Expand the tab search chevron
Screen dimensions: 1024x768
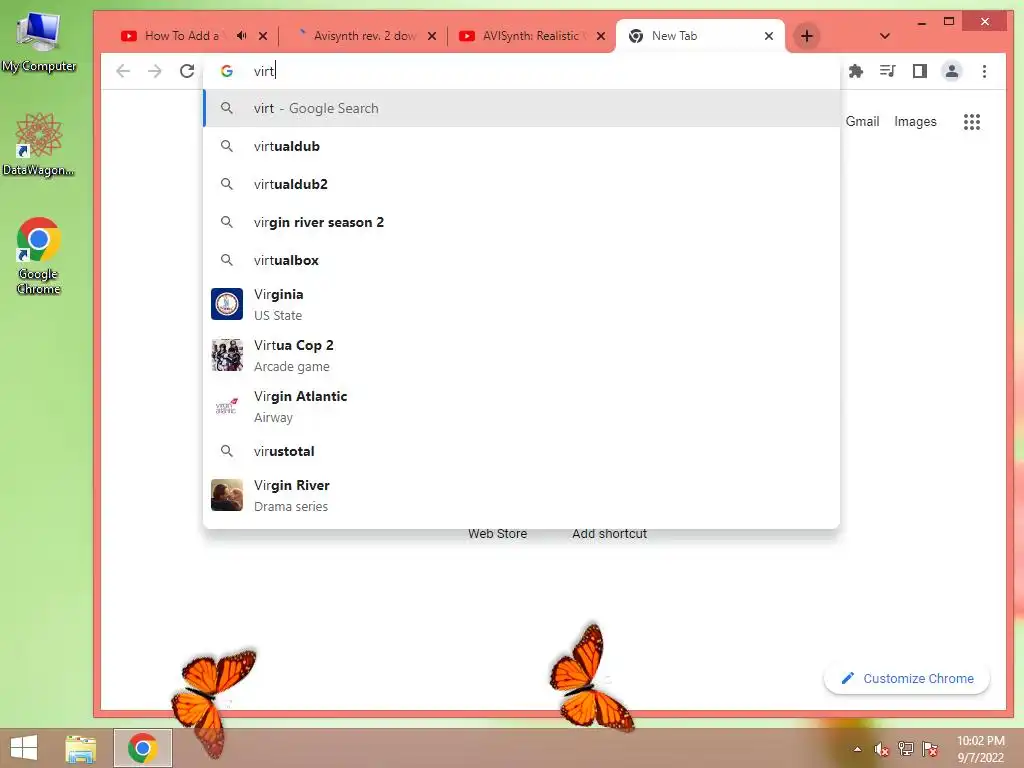[884, 36]
